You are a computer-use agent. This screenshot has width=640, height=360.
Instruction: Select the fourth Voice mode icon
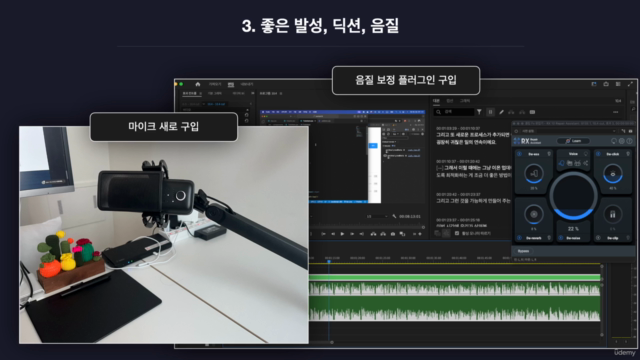pyautogui.click(x=586, y=163)
